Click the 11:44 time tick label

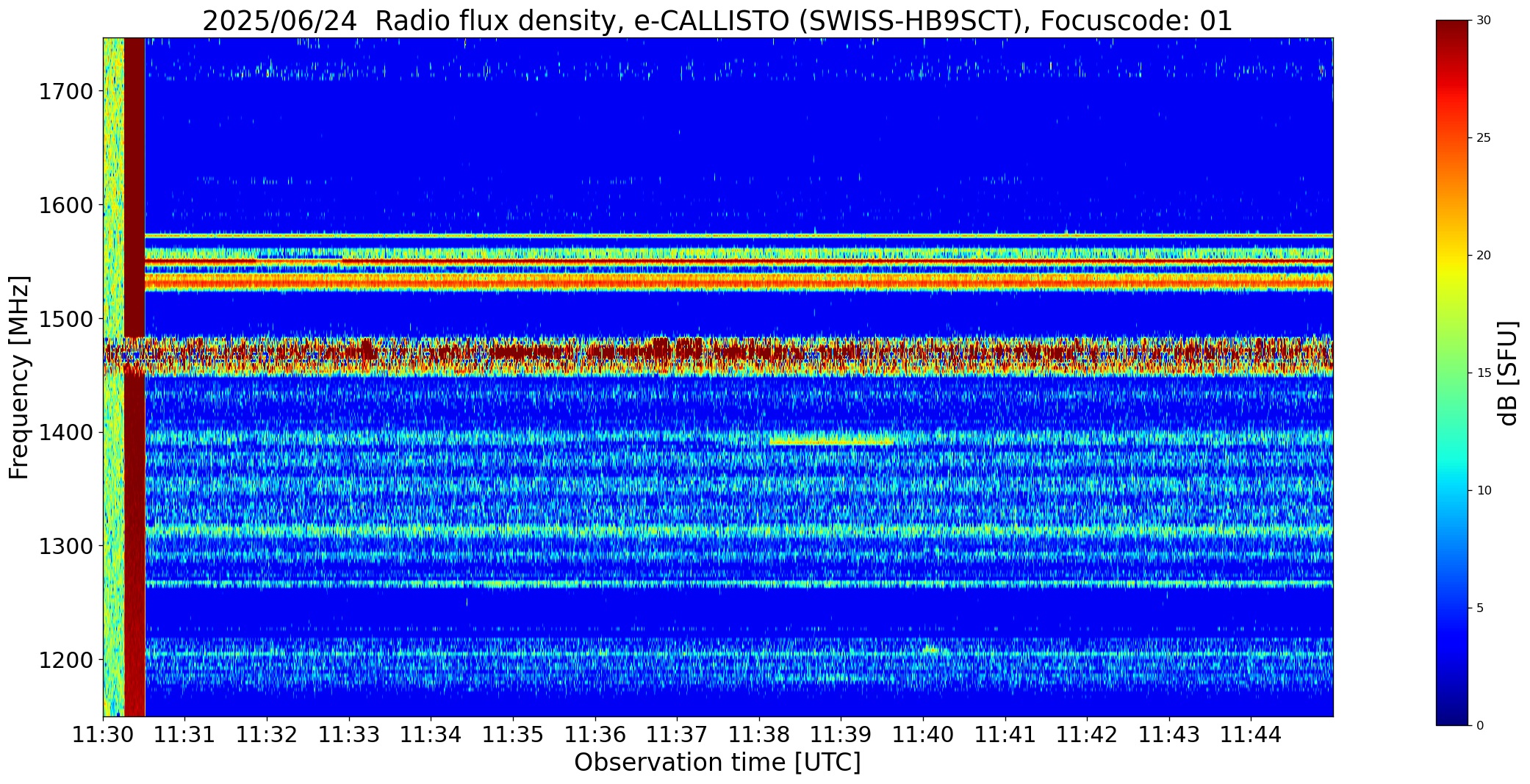1251,734
